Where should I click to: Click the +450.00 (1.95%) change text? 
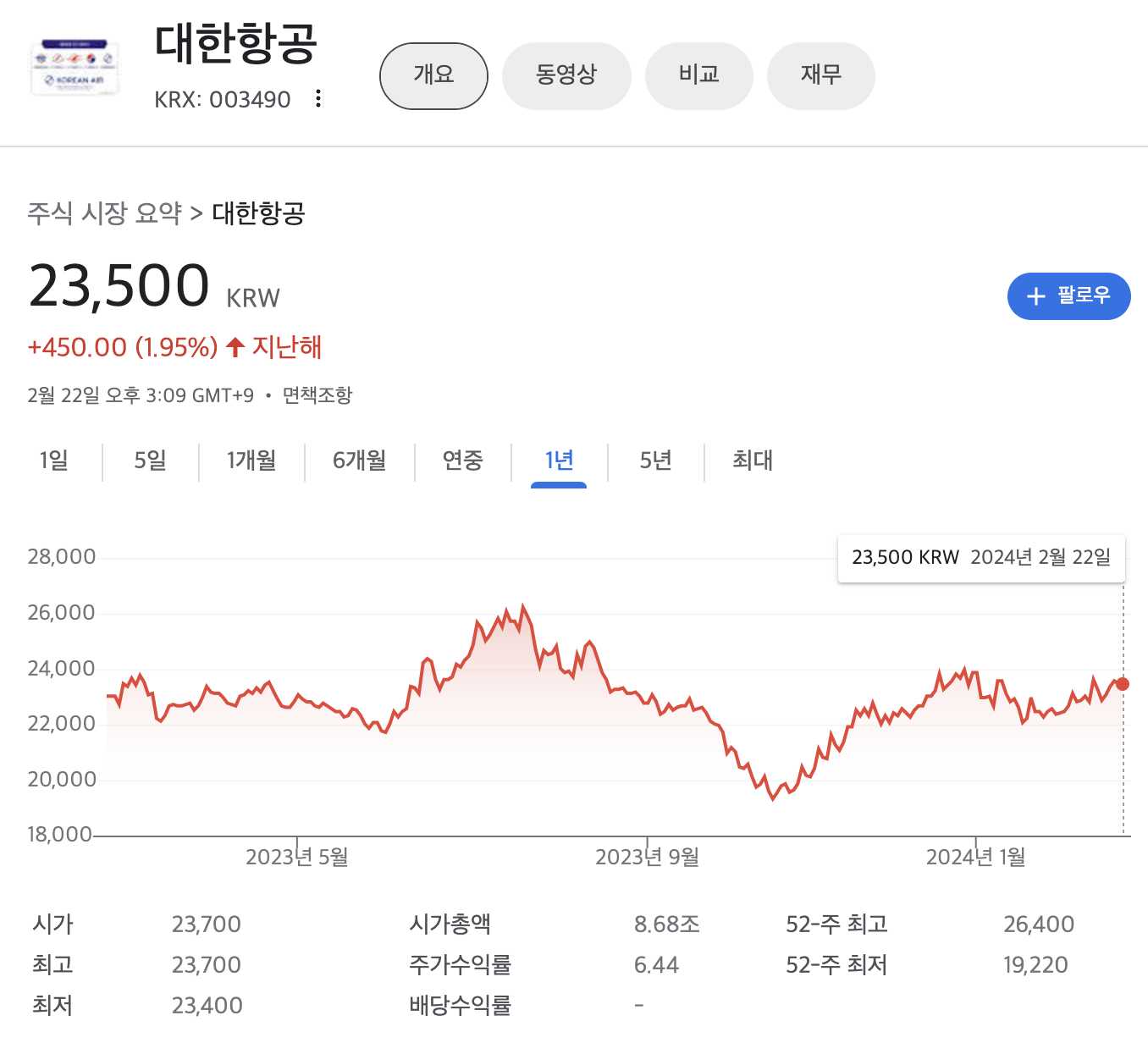click(x=123, y=347)
